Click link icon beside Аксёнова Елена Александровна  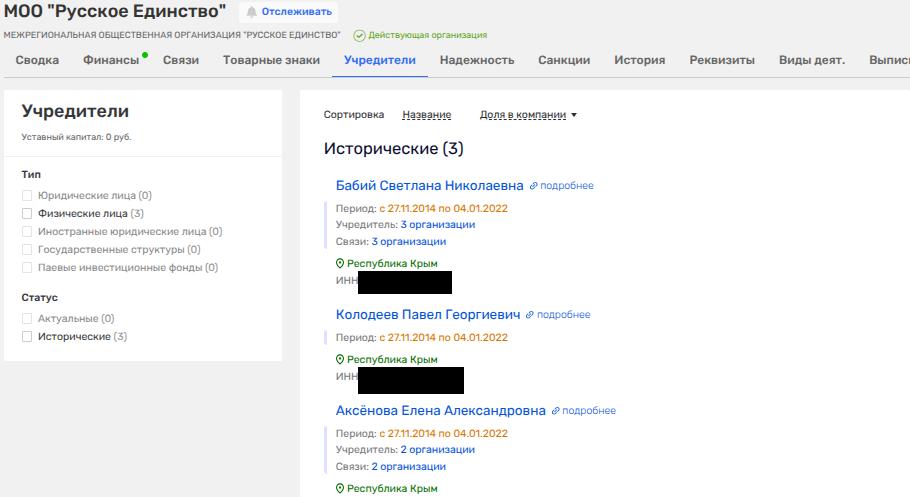(556, 411)
